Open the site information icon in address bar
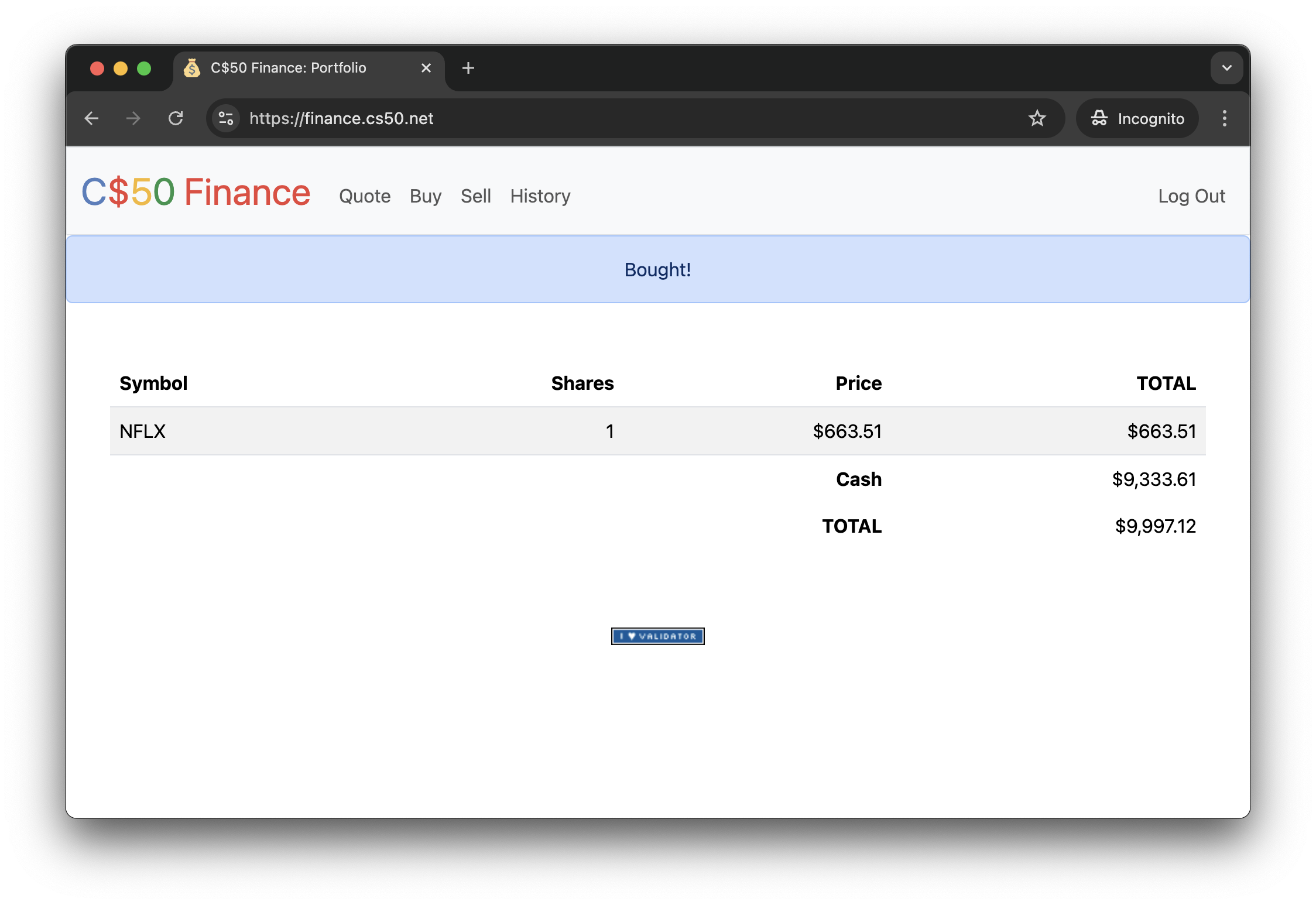The width and height of the screenshot is (1316, 905). click(225, 118)
